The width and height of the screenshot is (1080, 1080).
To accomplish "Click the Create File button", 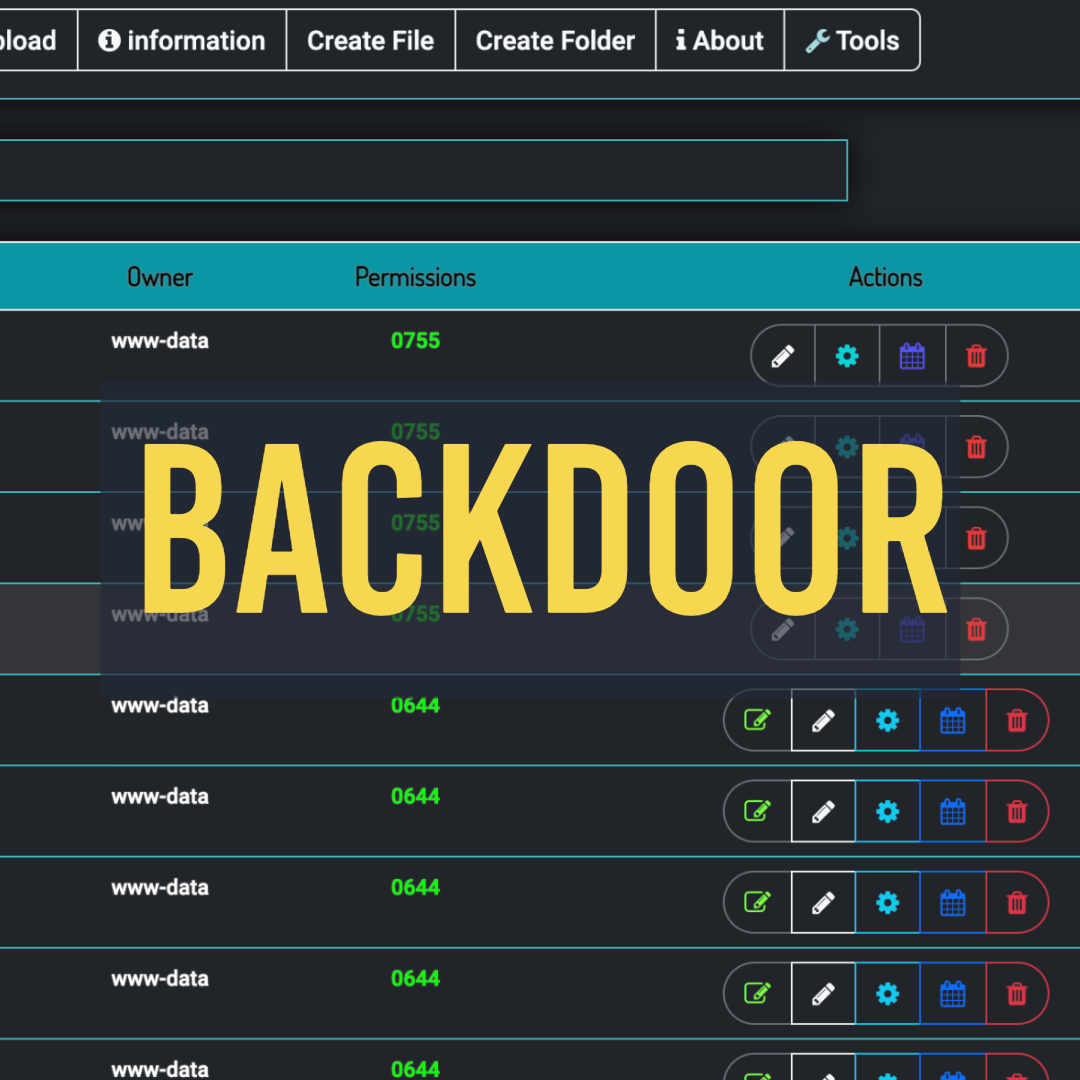I will pyautogui.click(x=371, y=40).
